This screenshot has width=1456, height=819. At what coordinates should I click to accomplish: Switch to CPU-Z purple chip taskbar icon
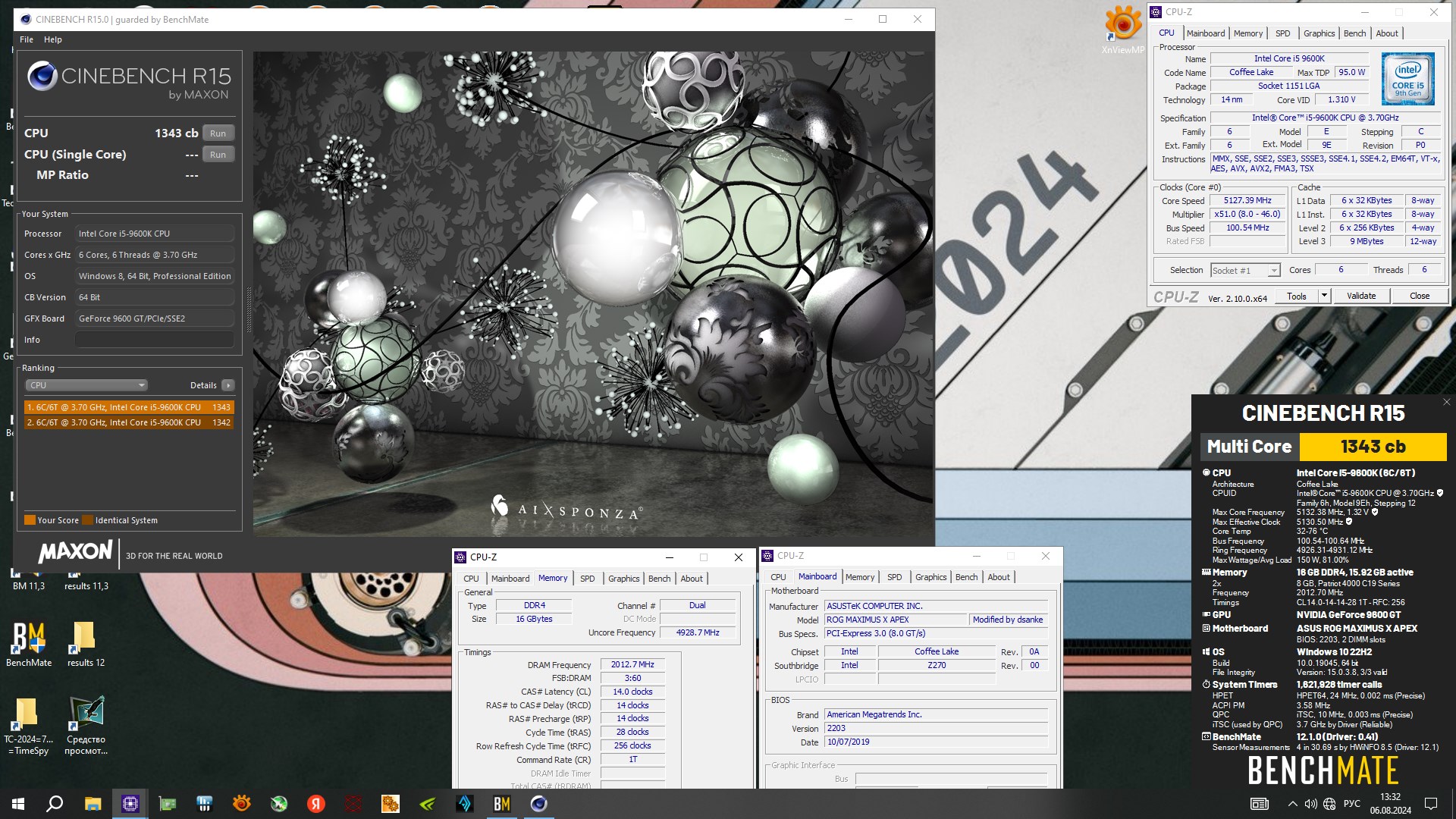click(x=130, y=804)
